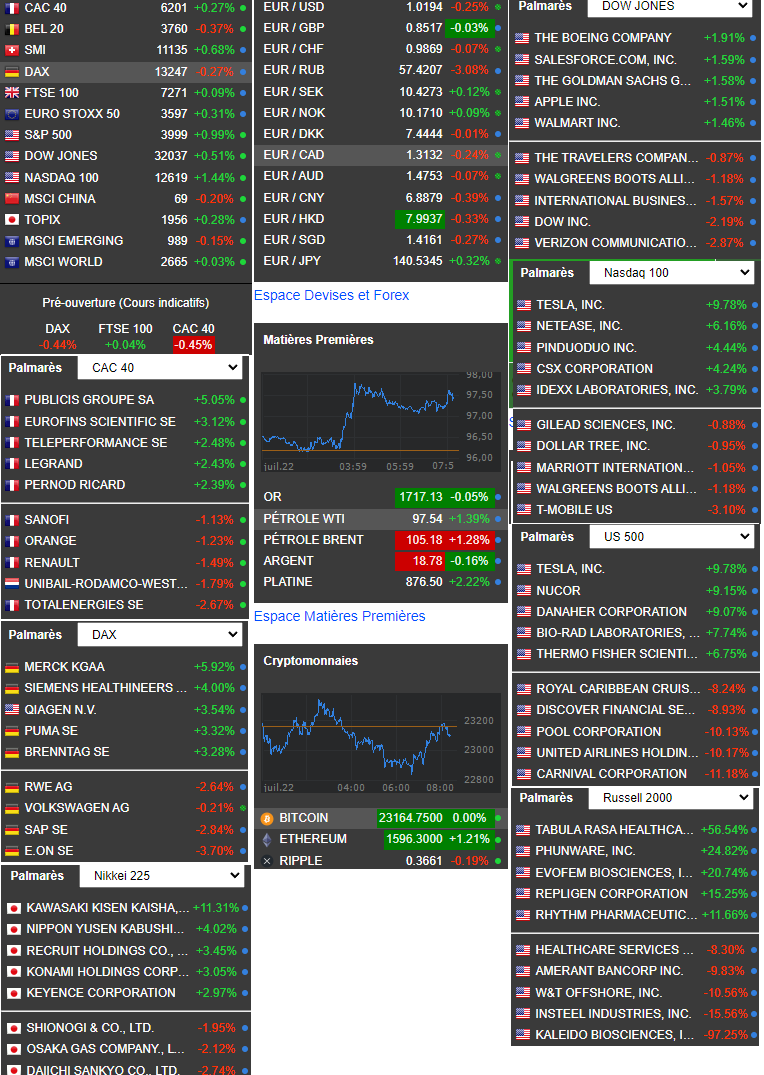This screenshot has width=764, height=1075.
Task: Click the Swiss flag icon next to SMI
Action: point(12,50)
